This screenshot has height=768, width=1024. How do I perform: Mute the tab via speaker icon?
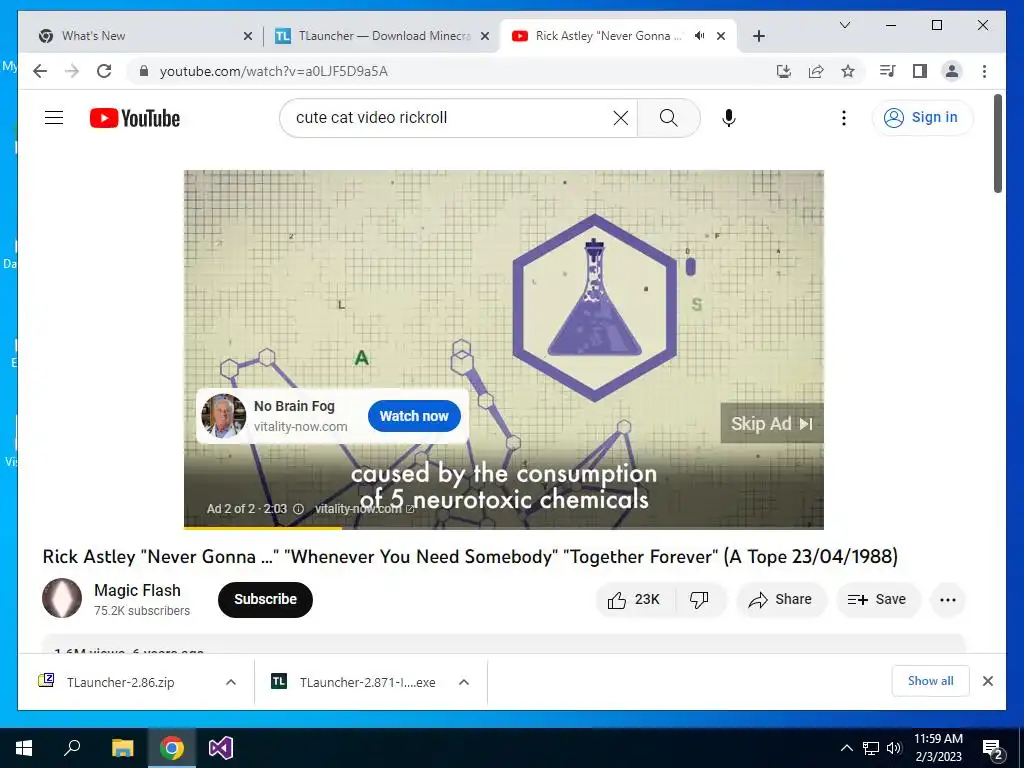[699, 36]
